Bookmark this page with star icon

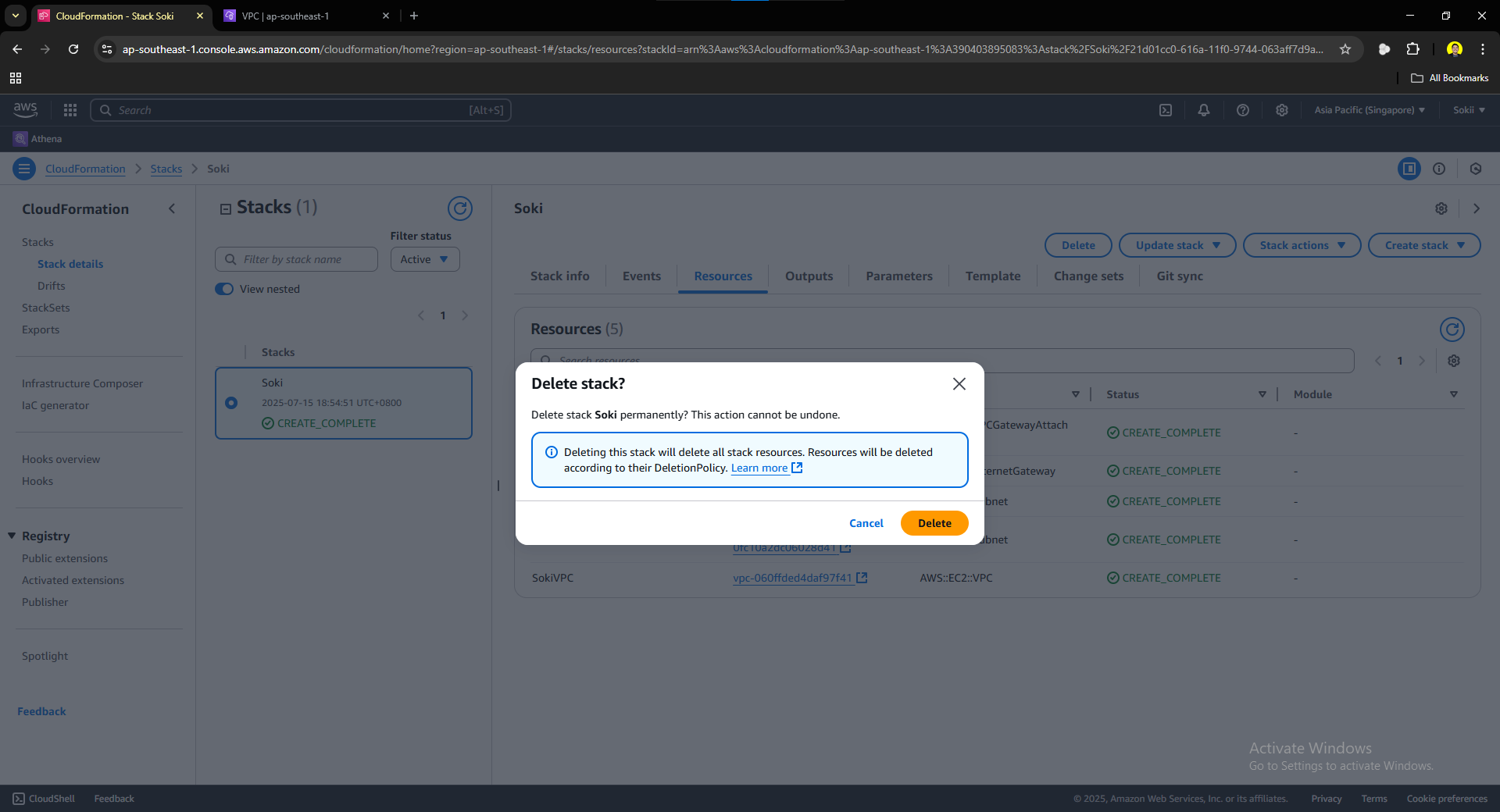pyautogui.click(x=1345, y=49)
